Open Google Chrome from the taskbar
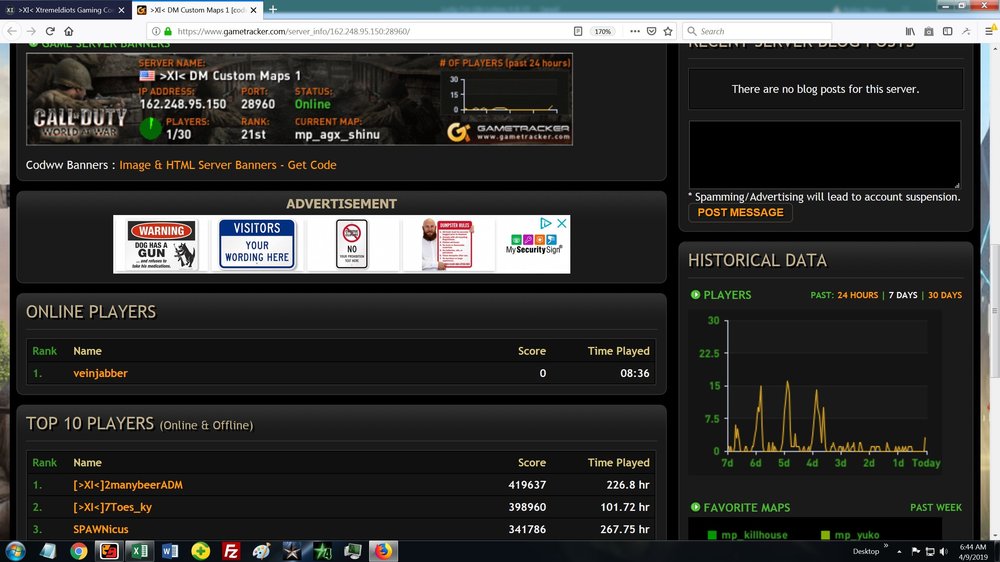 tap(79, 550)
